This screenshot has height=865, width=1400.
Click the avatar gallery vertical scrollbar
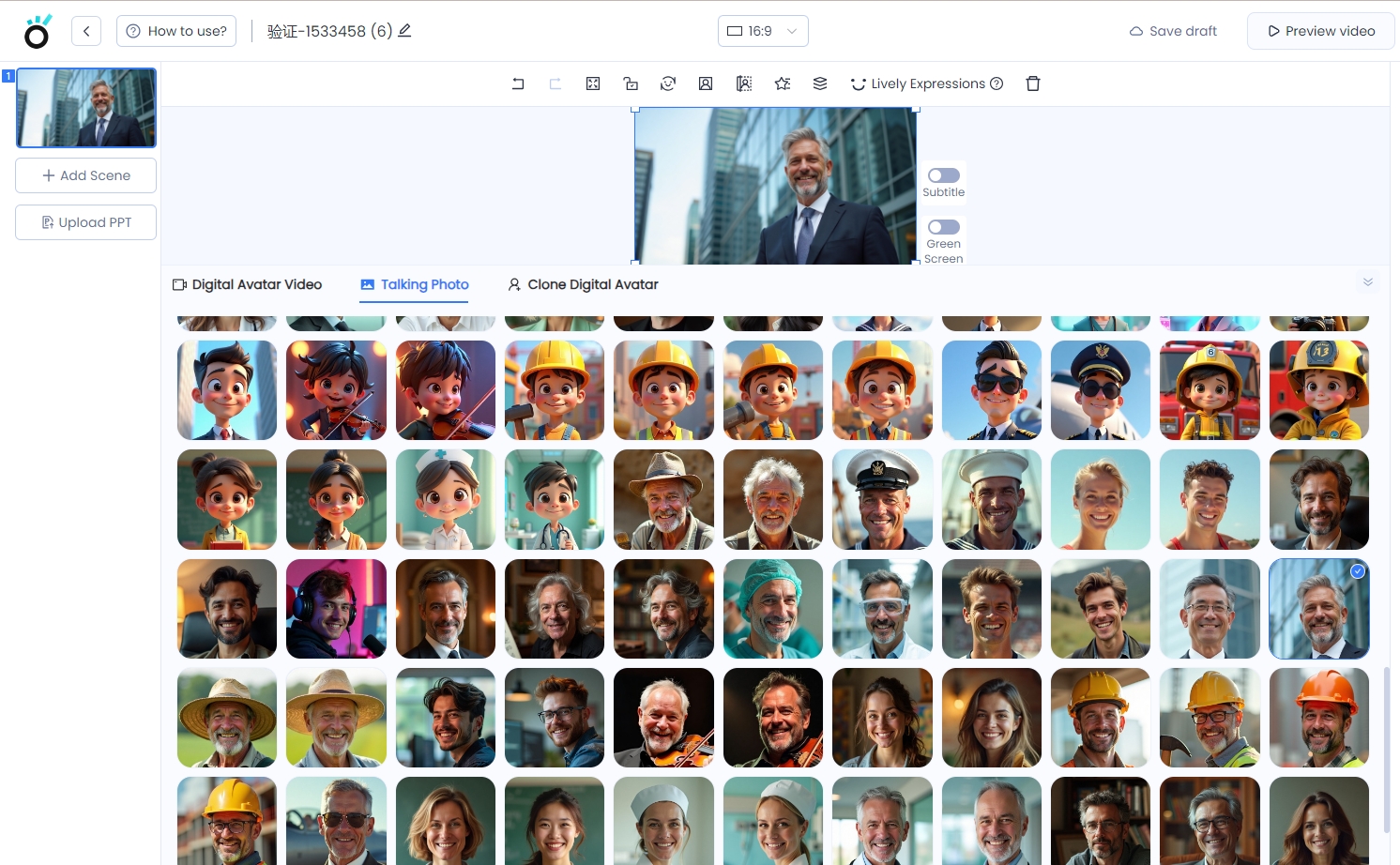[x=1387, y=749]
